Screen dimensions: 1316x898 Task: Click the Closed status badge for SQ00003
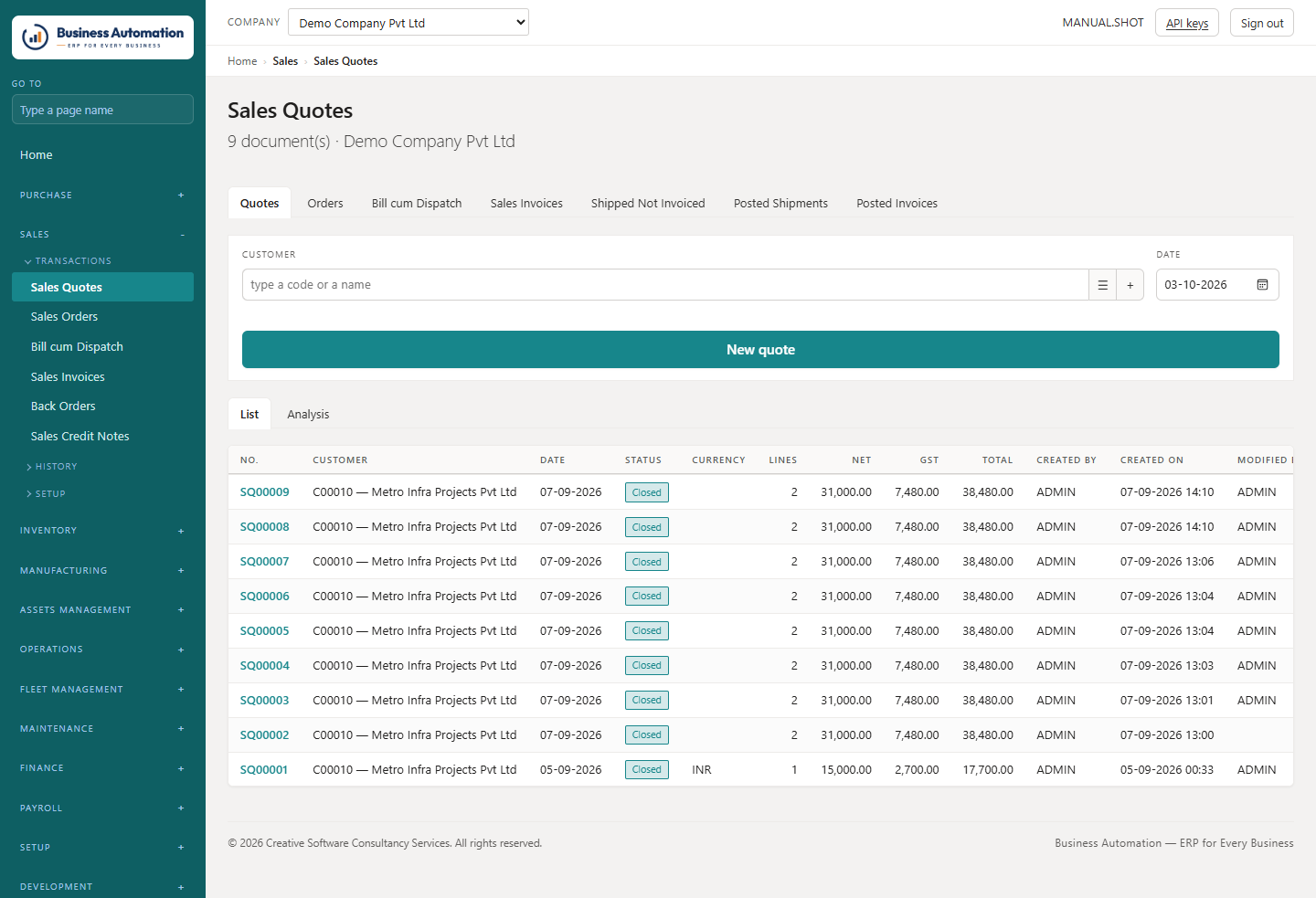(x=647, y=701)
